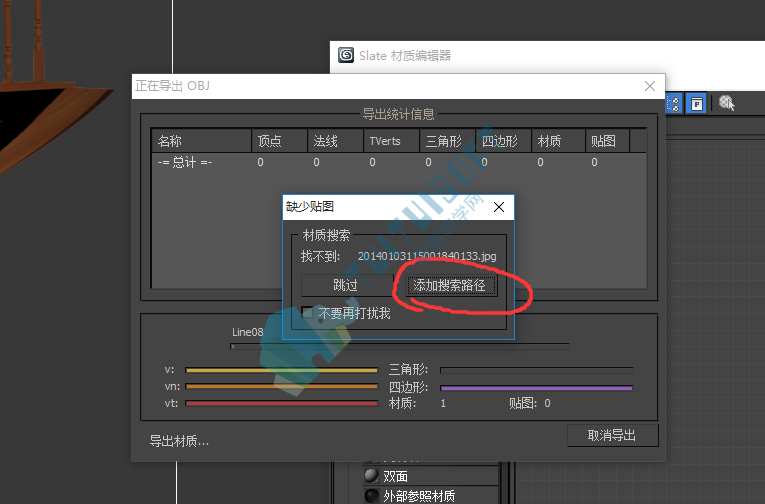This screenshot has width=765, height=504.
Task: Close the 缺少贴图 dialog
Action: click(499, 207)
